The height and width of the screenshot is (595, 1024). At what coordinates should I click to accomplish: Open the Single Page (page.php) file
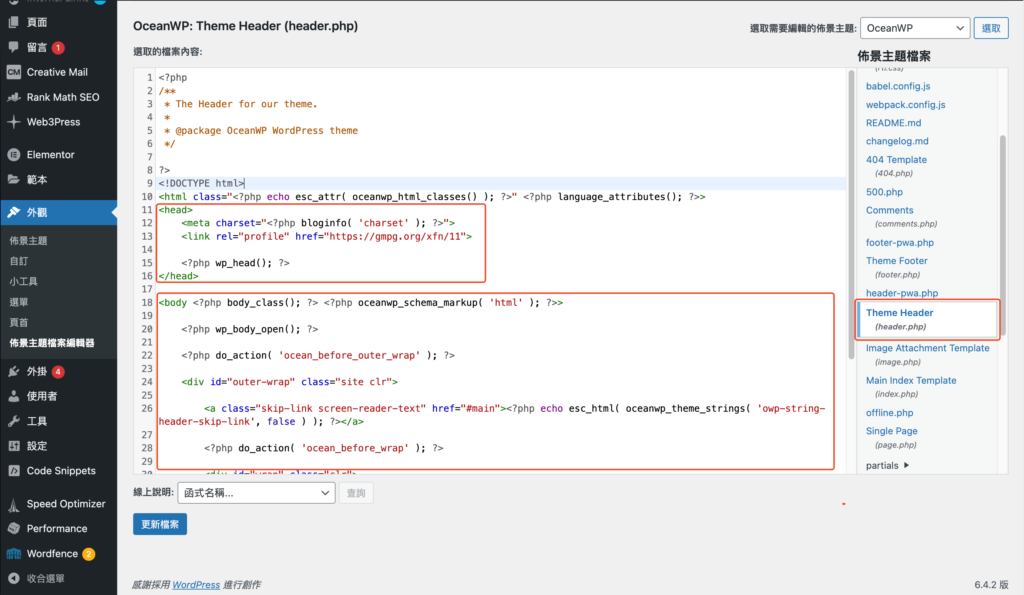tap(891, 431)
